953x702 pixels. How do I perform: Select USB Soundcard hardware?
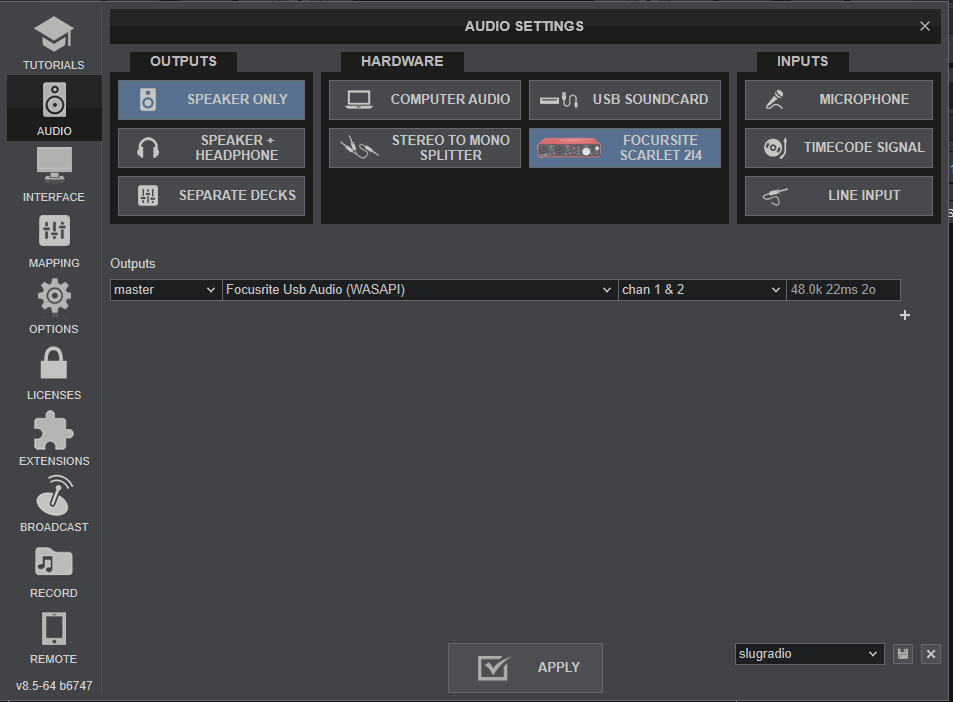625,100
